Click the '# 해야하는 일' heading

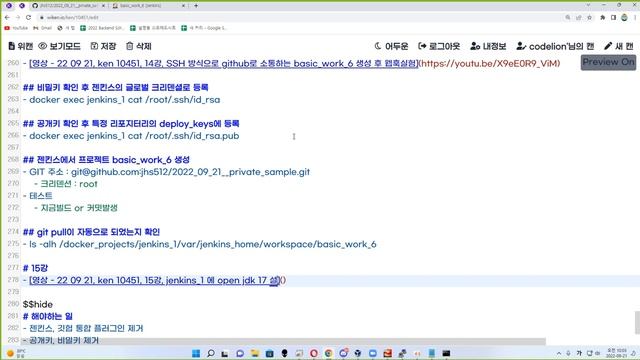pyautogui.click(x=48, y=316)
